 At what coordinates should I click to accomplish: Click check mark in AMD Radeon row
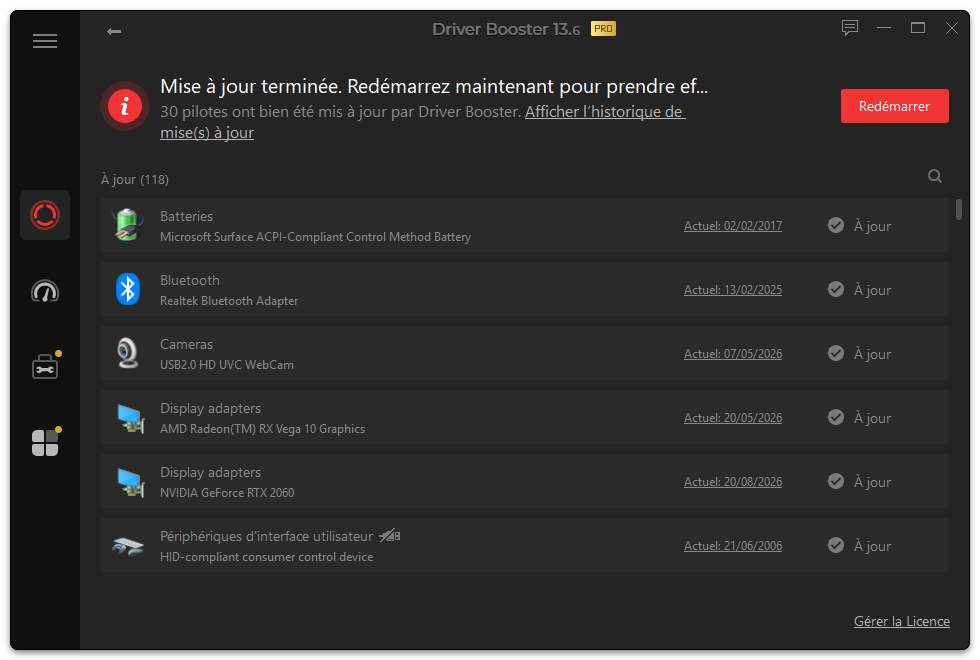point(836,417)
